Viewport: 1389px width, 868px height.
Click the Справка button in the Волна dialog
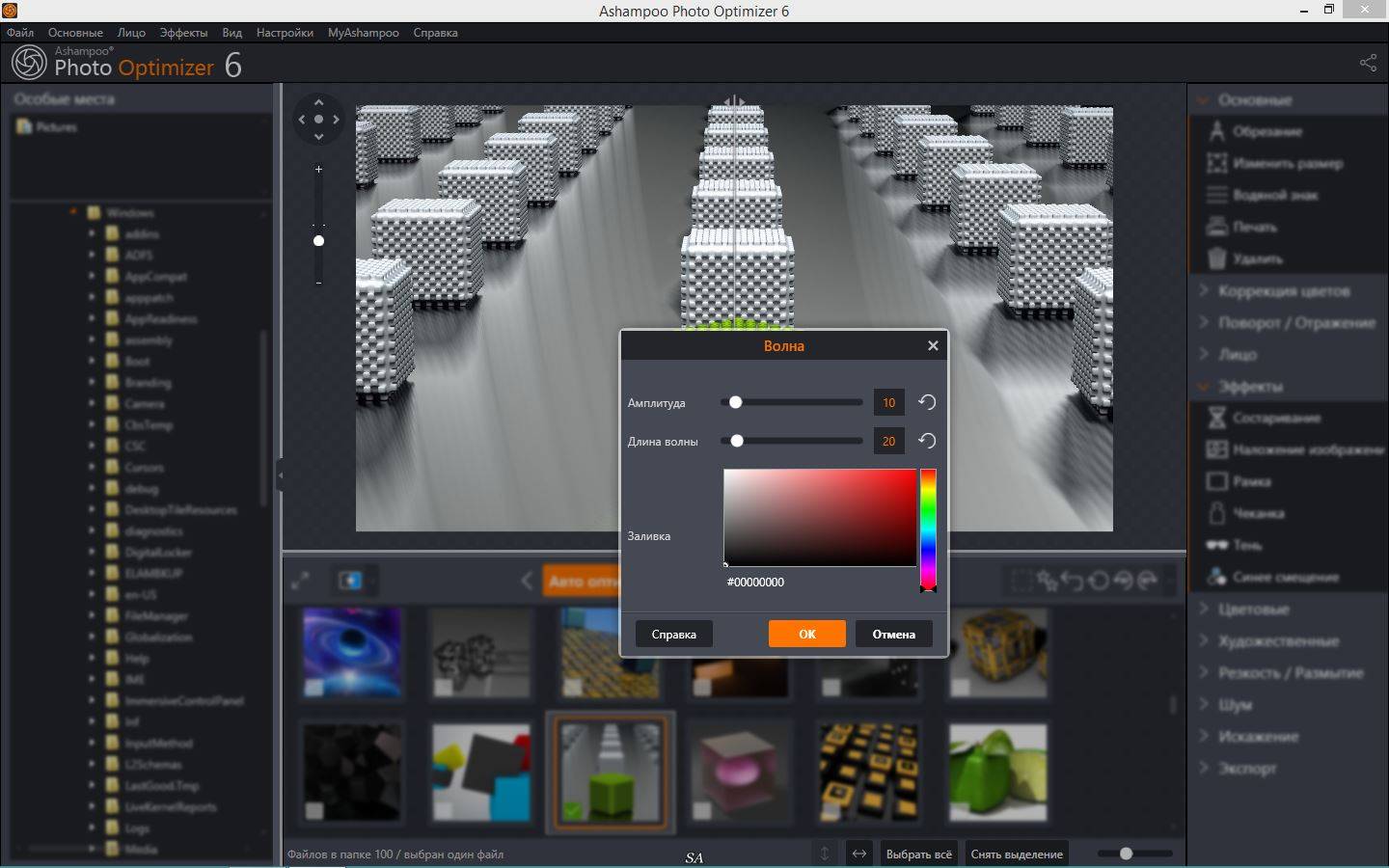coord(674,634)
